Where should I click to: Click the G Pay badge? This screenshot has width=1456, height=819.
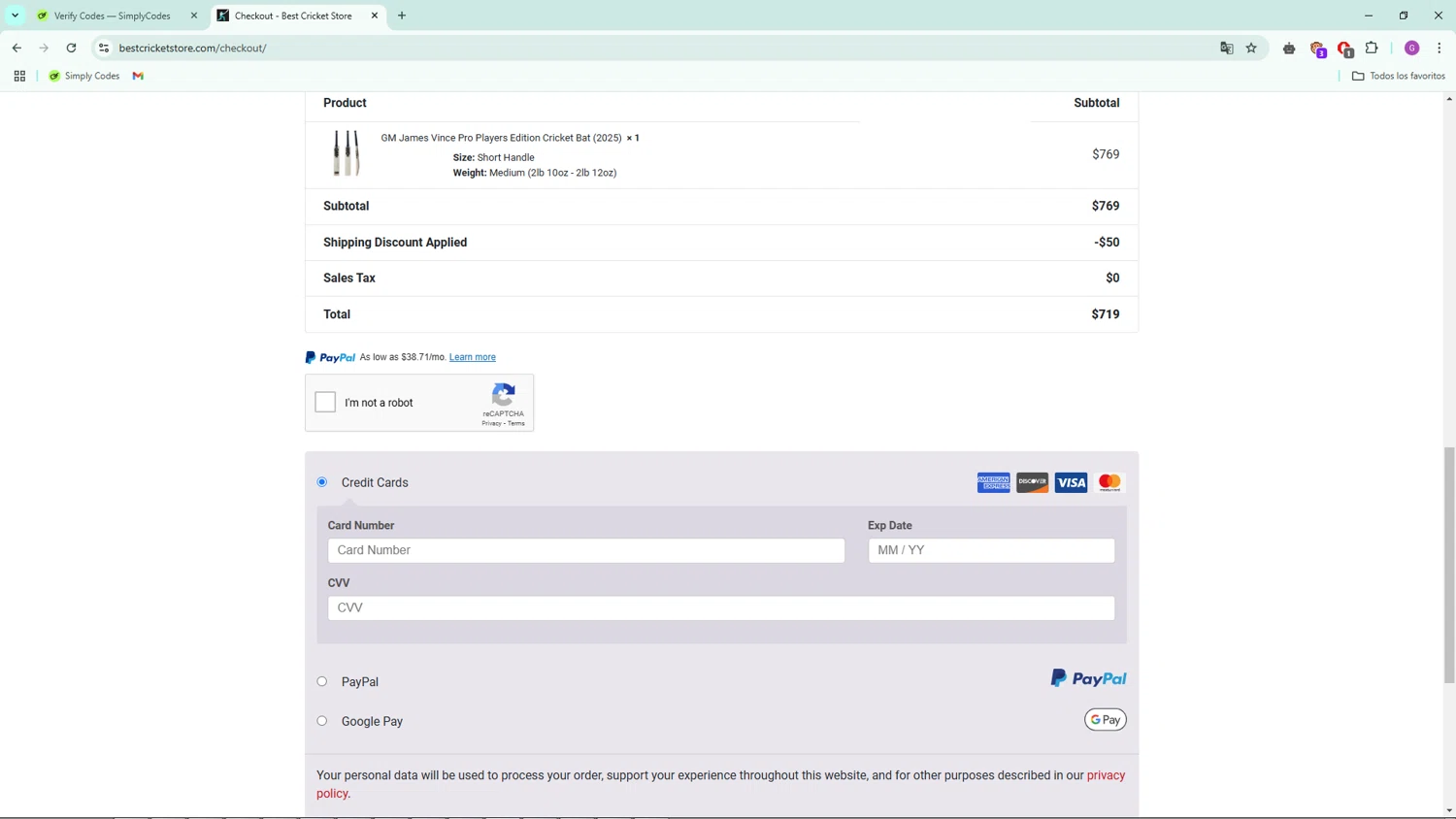[x=1106, y=719]
